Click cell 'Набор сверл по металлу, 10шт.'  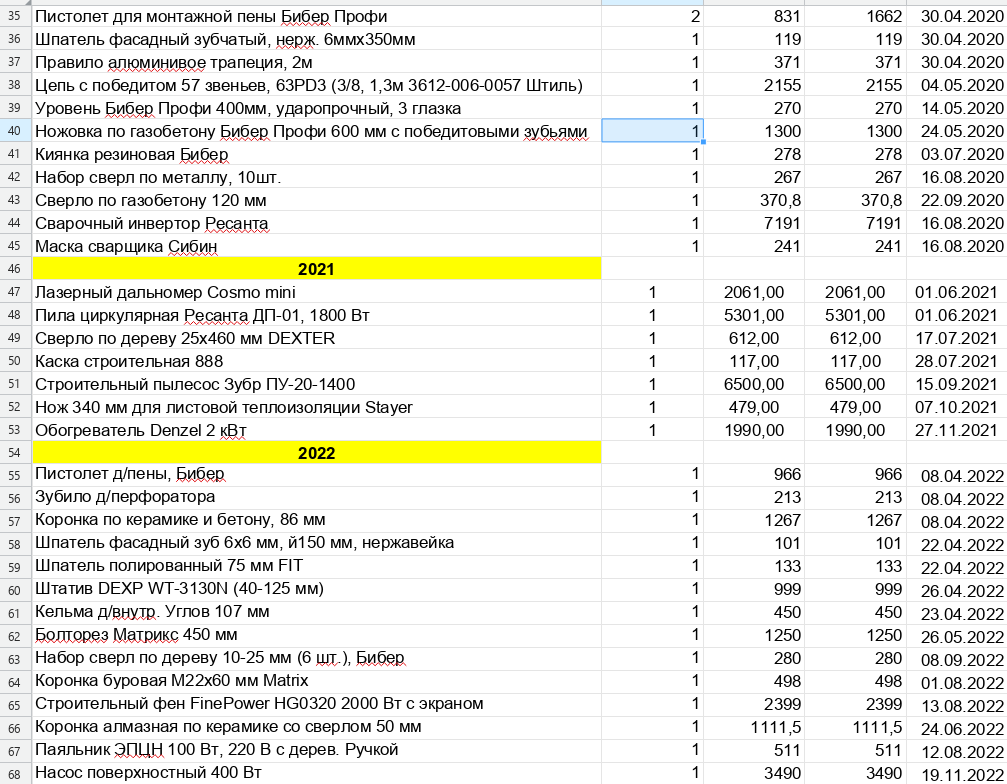[317, 177]
